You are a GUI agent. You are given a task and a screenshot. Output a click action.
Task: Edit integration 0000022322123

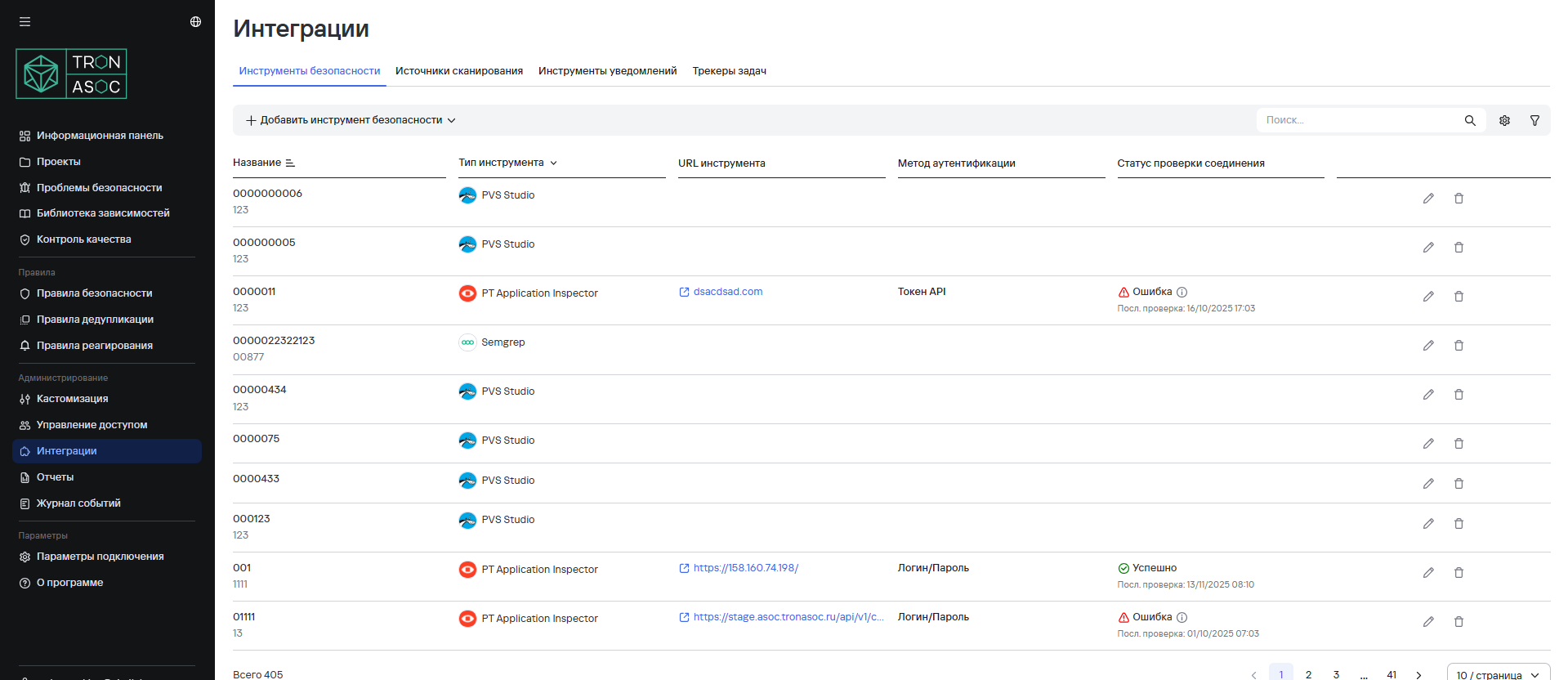[x=1428, y=346]
